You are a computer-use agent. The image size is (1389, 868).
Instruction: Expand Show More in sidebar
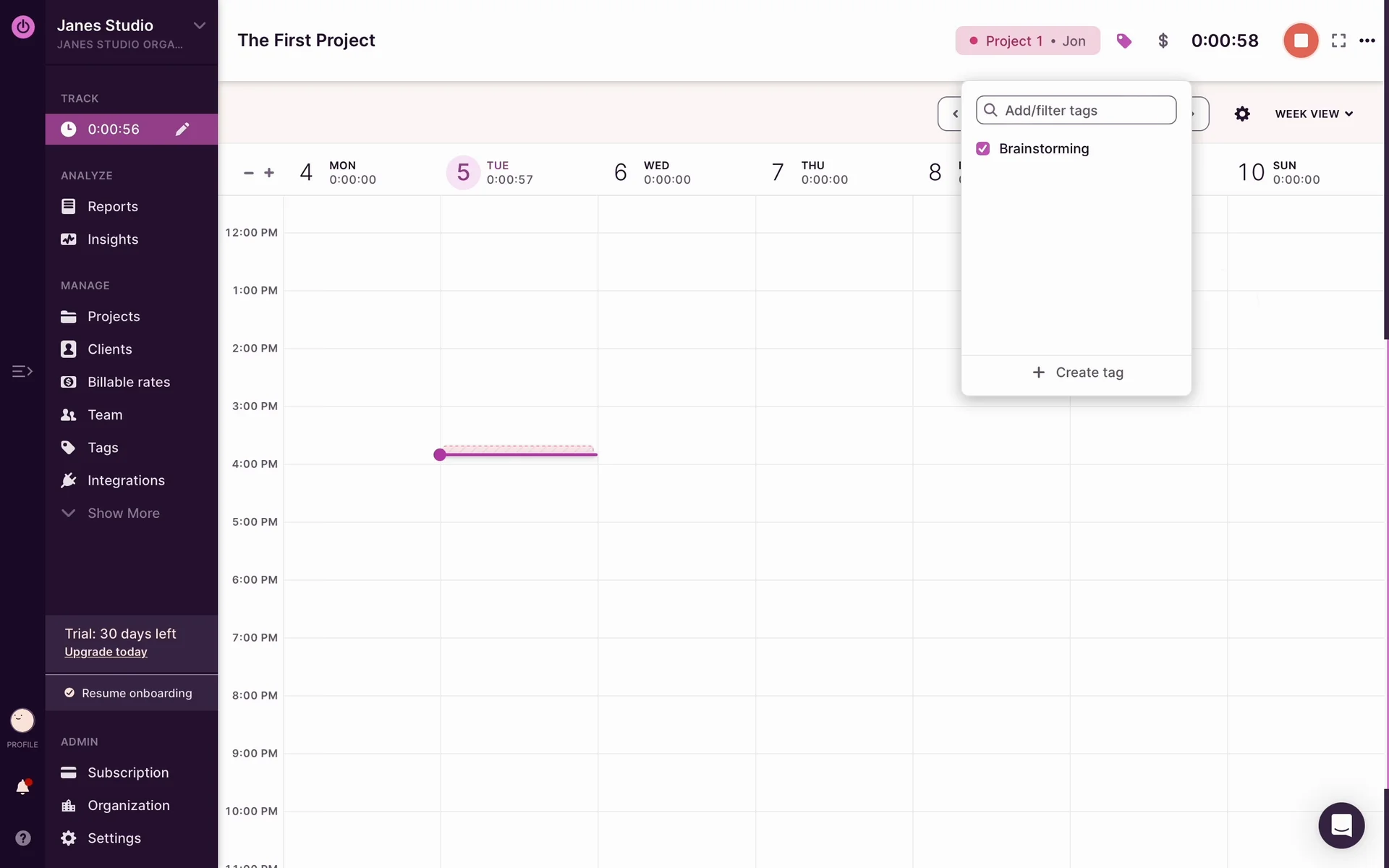tap(123, 514)
